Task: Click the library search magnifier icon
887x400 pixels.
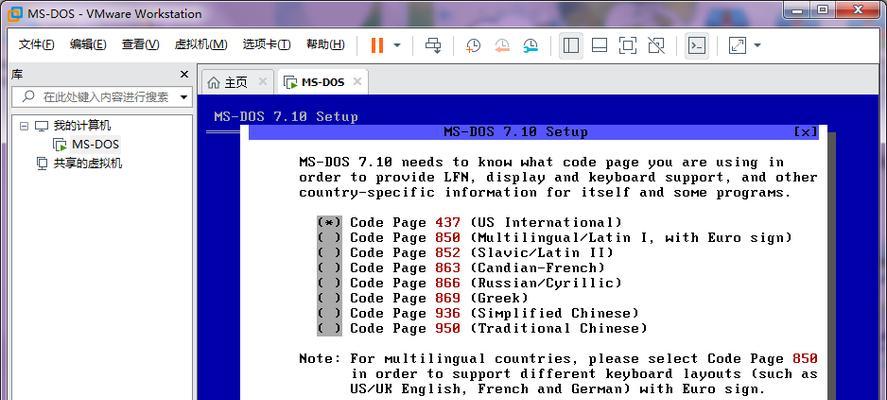Action: click(28, 97)
